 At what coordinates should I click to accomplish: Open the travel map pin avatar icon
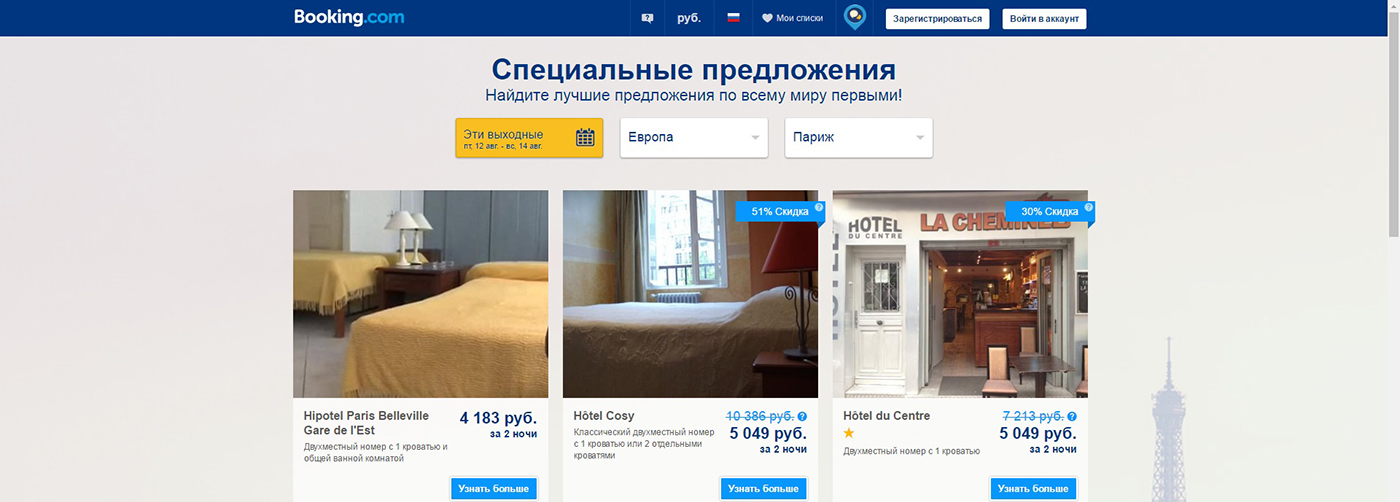coord(854,17)
